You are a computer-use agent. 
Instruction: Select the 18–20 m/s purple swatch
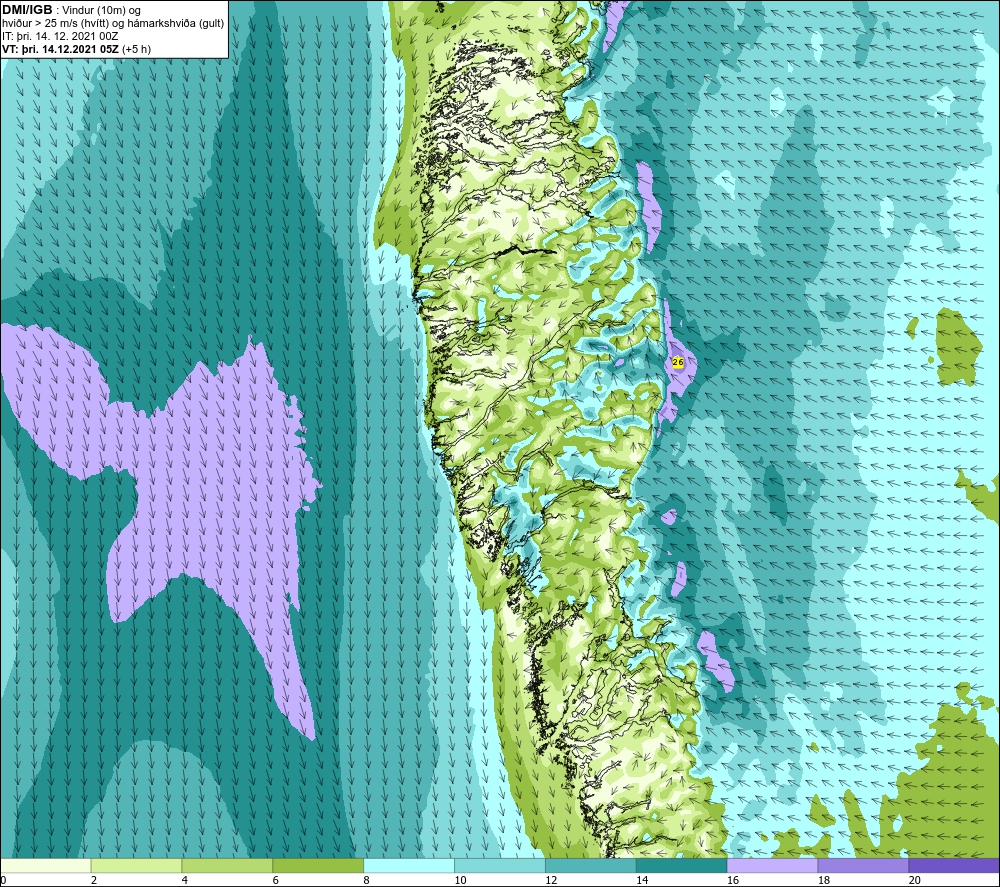(x=863, y=866)
